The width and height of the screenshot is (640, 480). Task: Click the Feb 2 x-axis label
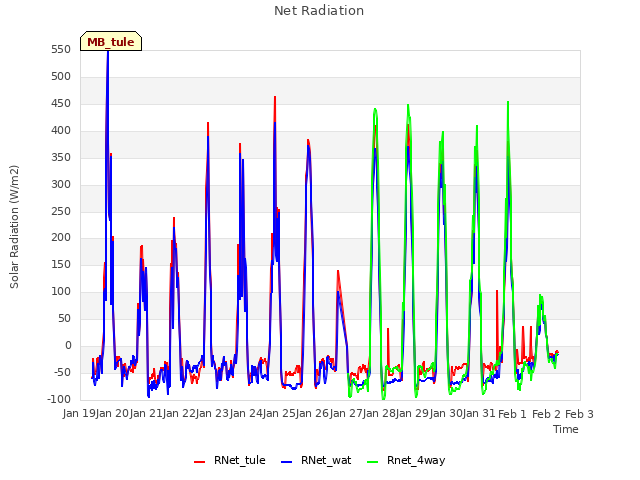coord(546,414)
